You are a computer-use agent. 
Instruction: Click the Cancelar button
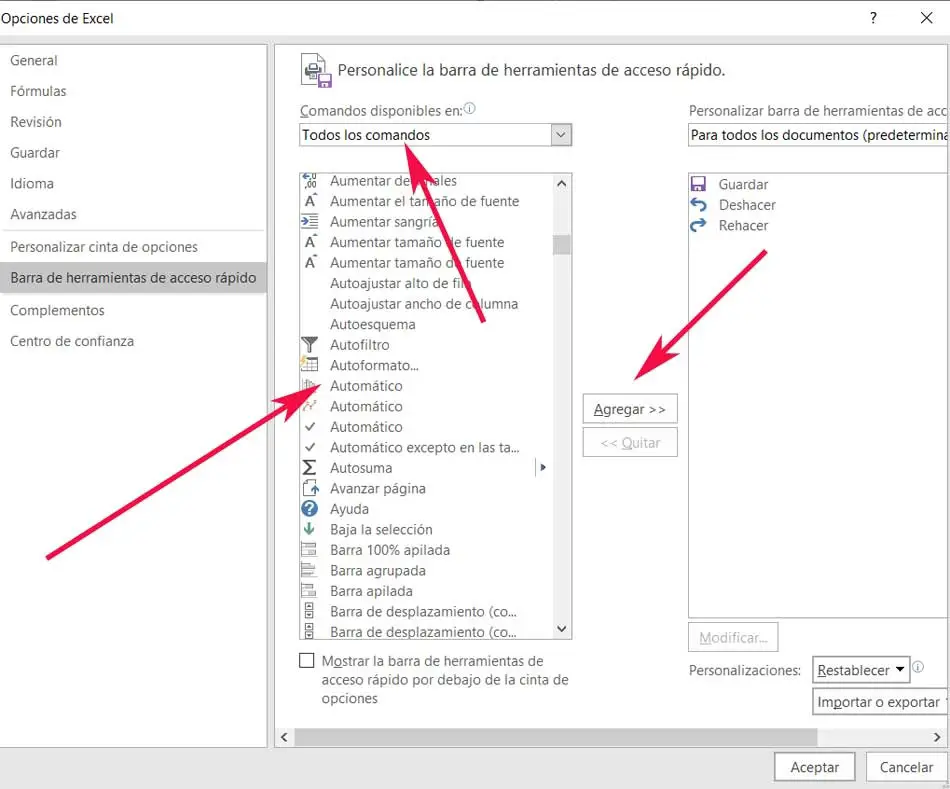point(906,767)
